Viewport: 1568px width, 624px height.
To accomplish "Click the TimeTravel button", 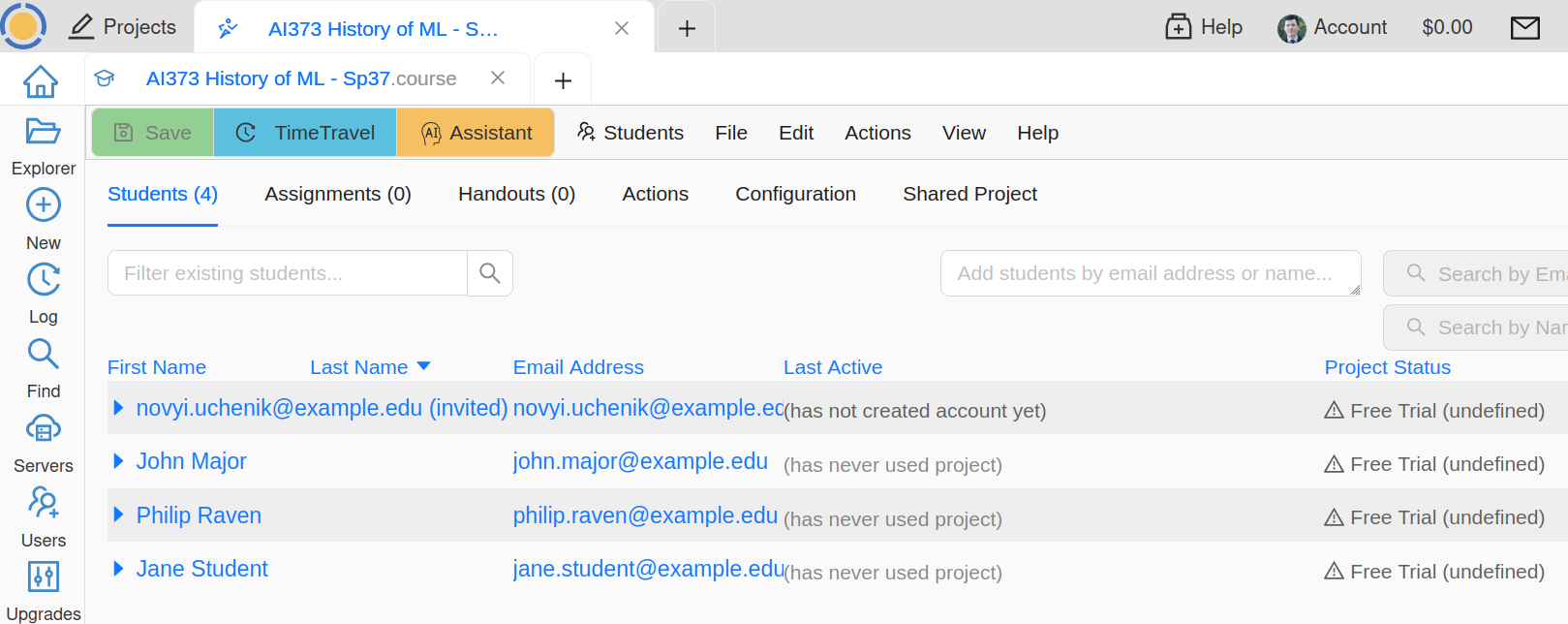I will [305, 133].
